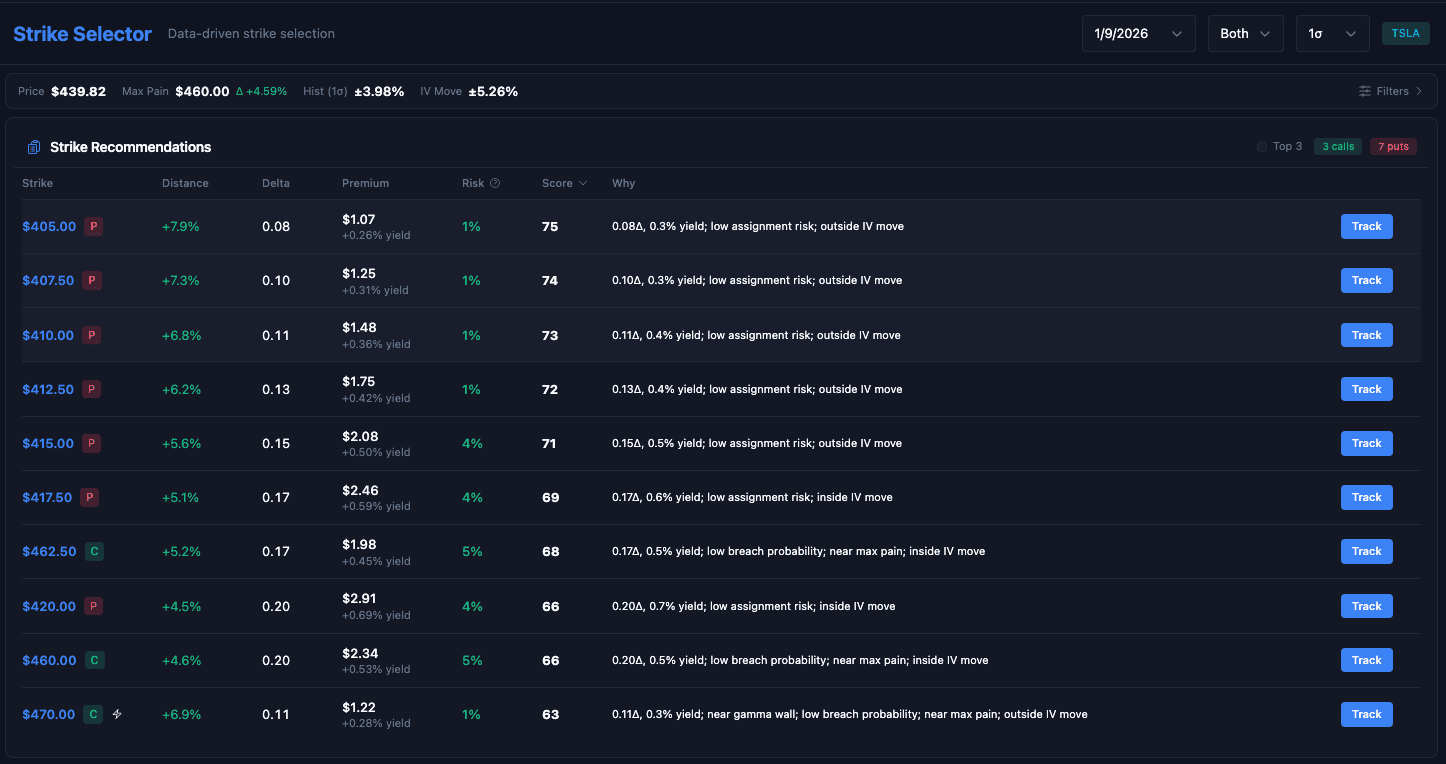Track the $410.00 put strike
1446x764 pixels.
click(x=1366, y=335)
